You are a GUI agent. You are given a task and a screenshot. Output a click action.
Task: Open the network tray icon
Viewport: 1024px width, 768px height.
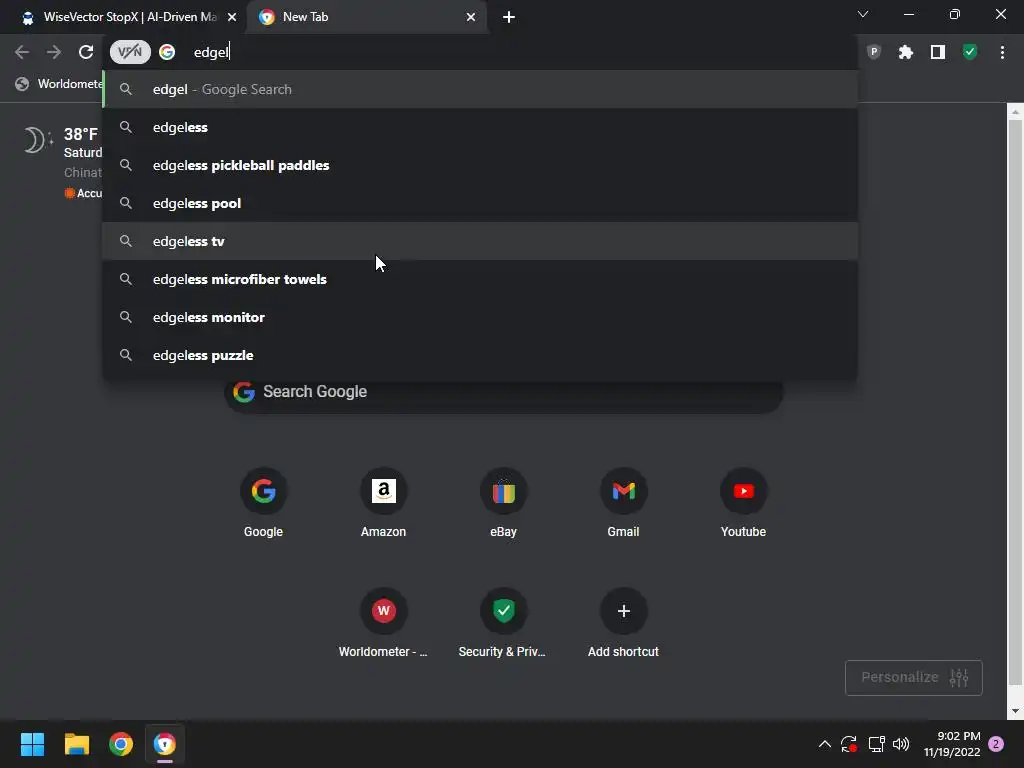pos(876,744)
